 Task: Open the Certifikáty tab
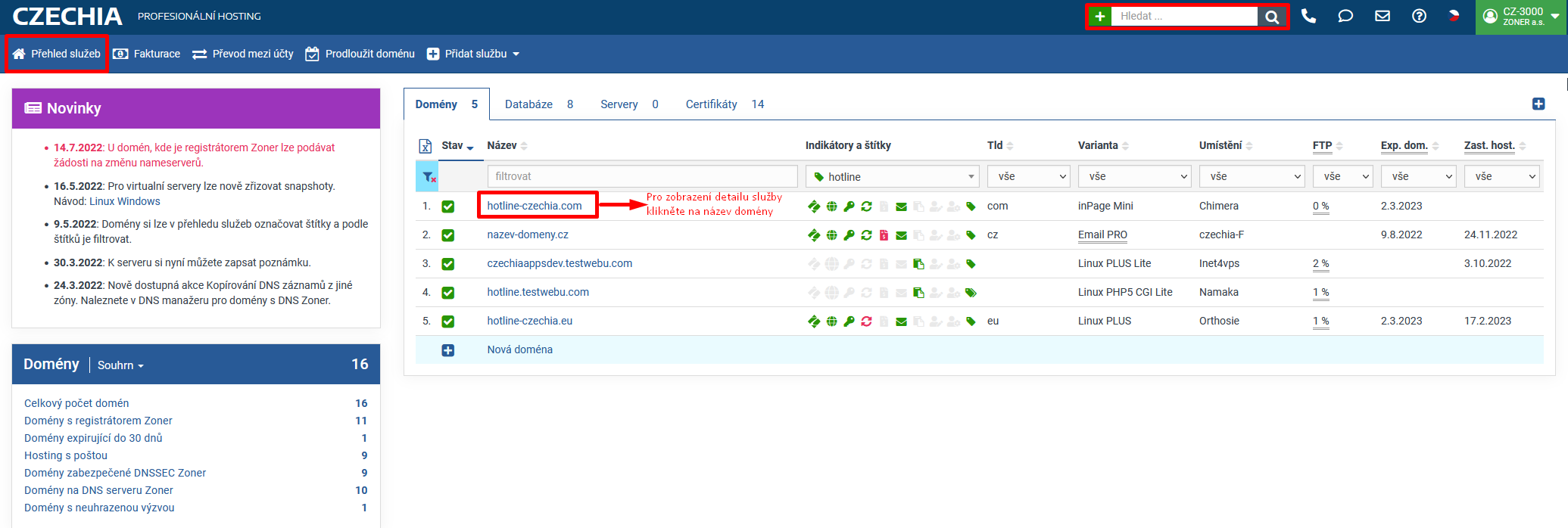point(724,104)
